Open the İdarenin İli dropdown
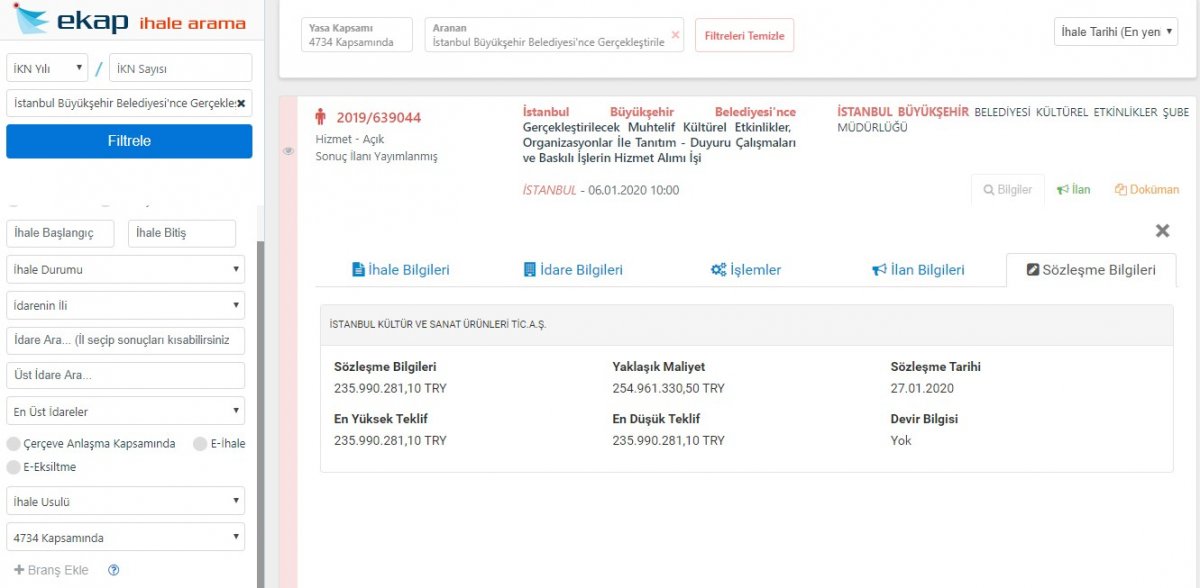1200x588 pixels. (126, 305)
